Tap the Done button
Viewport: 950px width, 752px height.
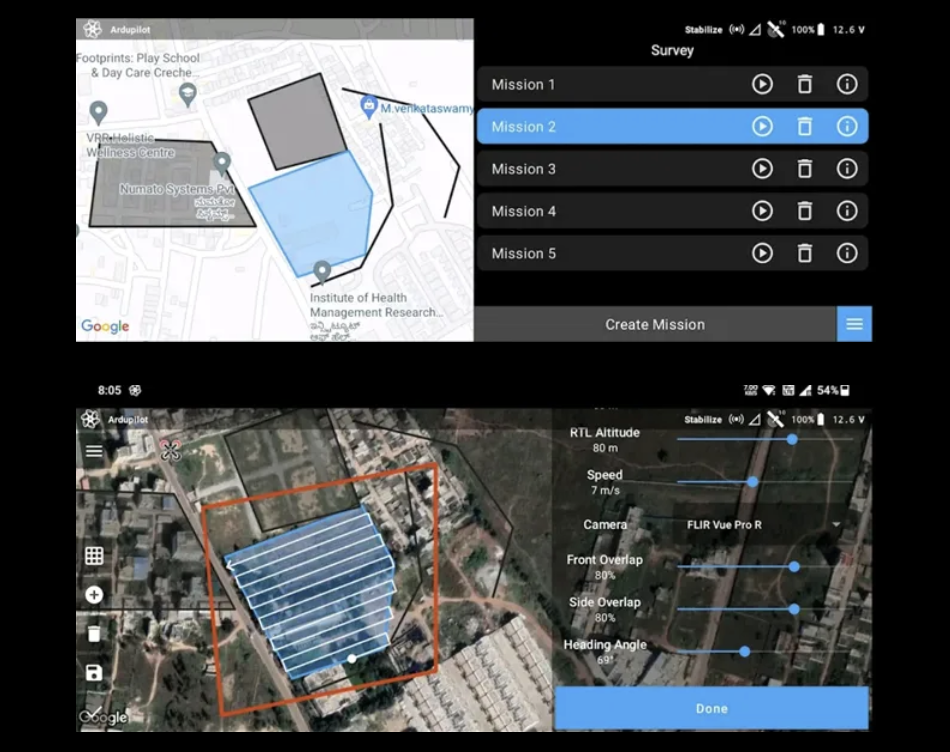(711, 708)
